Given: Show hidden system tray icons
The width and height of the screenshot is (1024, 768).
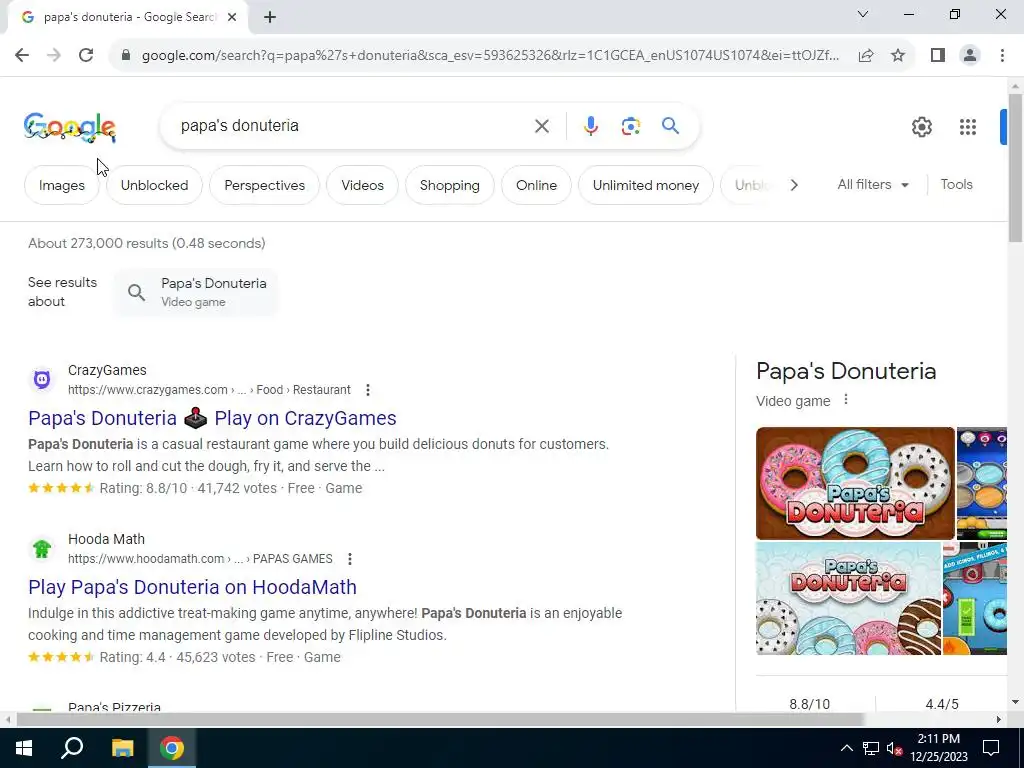Looking at the screenshot, I should [846, 748].
